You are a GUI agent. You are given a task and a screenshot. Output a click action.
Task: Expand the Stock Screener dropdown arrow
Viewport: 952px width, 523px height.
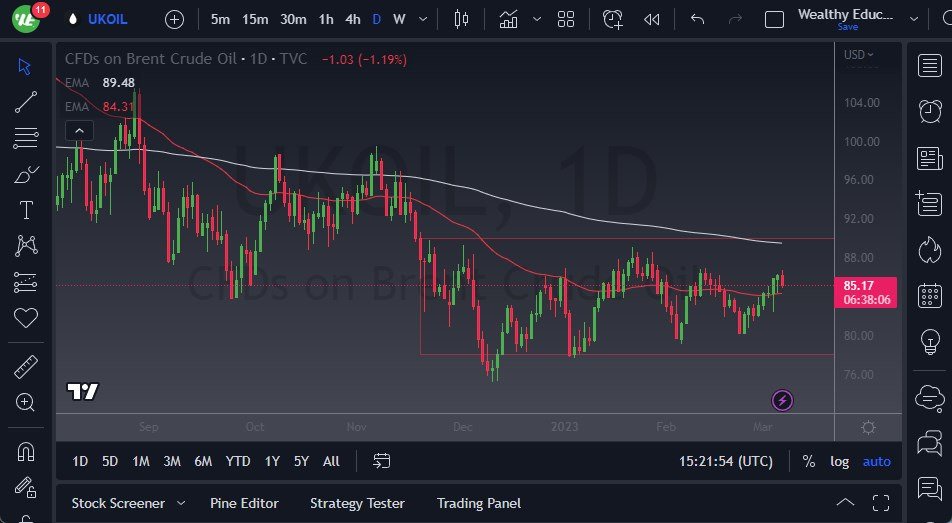[181, 503]
